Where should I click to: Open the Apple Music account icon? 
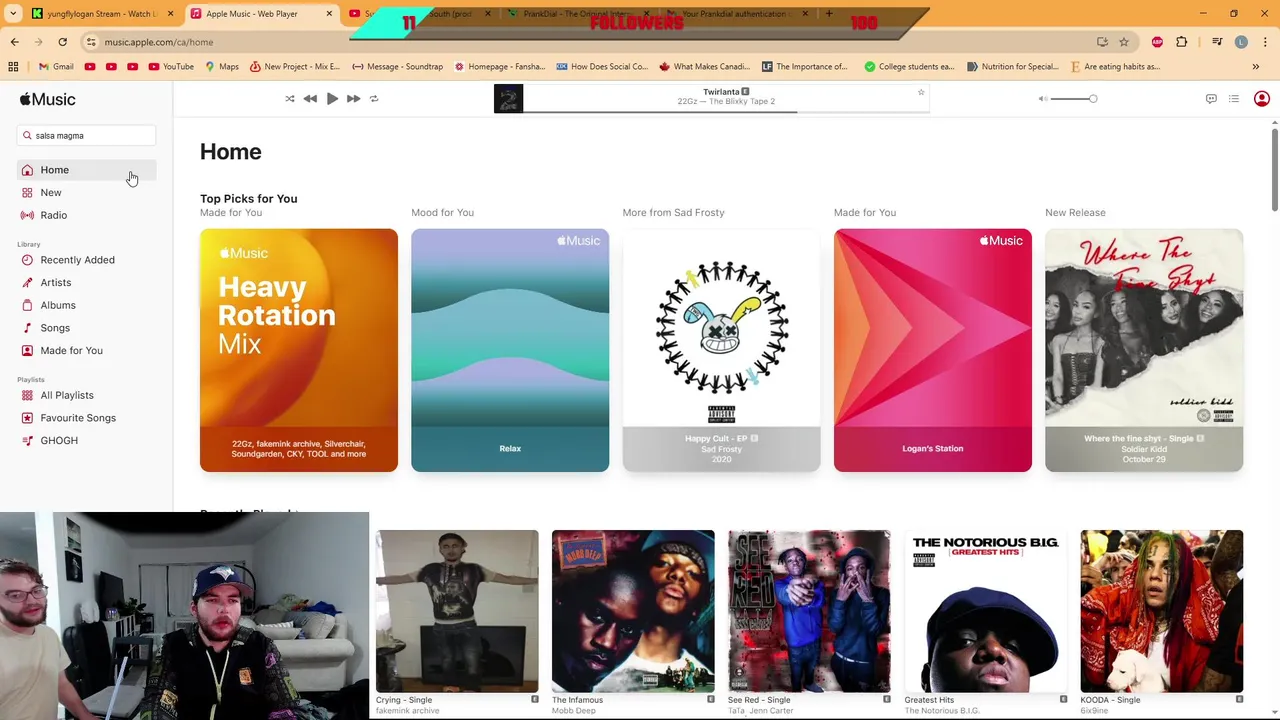[x=1262, y=99]
